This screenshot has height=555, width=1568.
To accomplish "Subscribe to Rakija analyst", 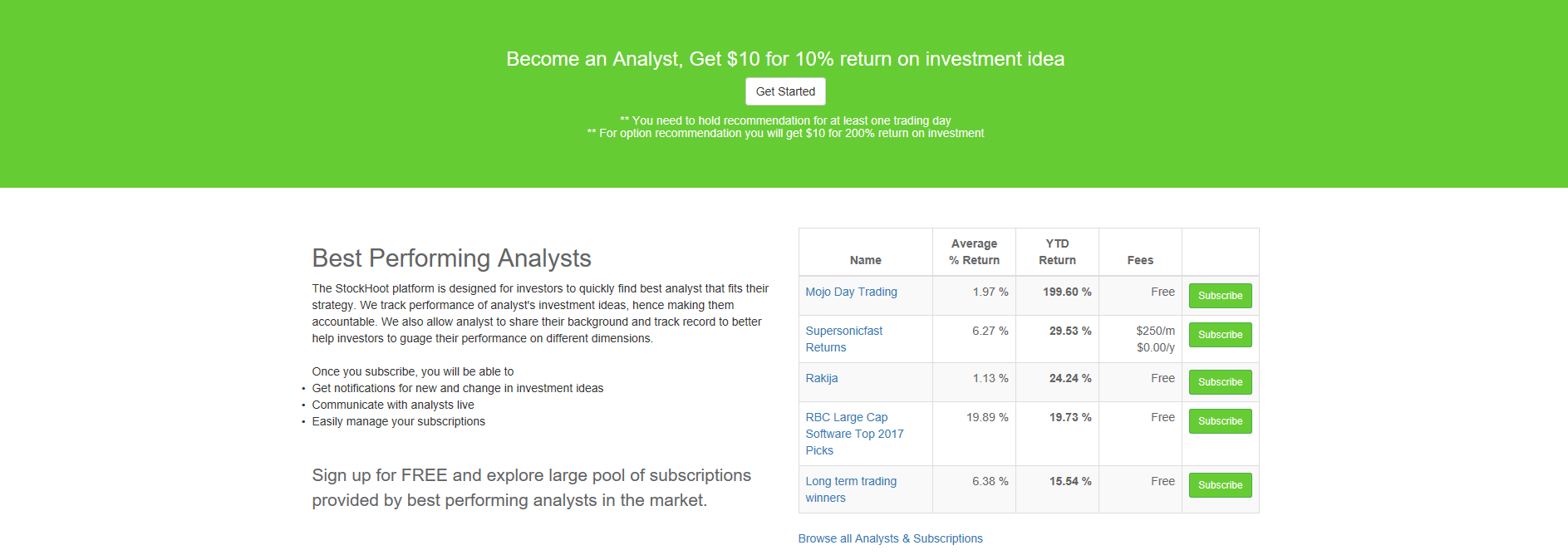I will point(1219,382).
